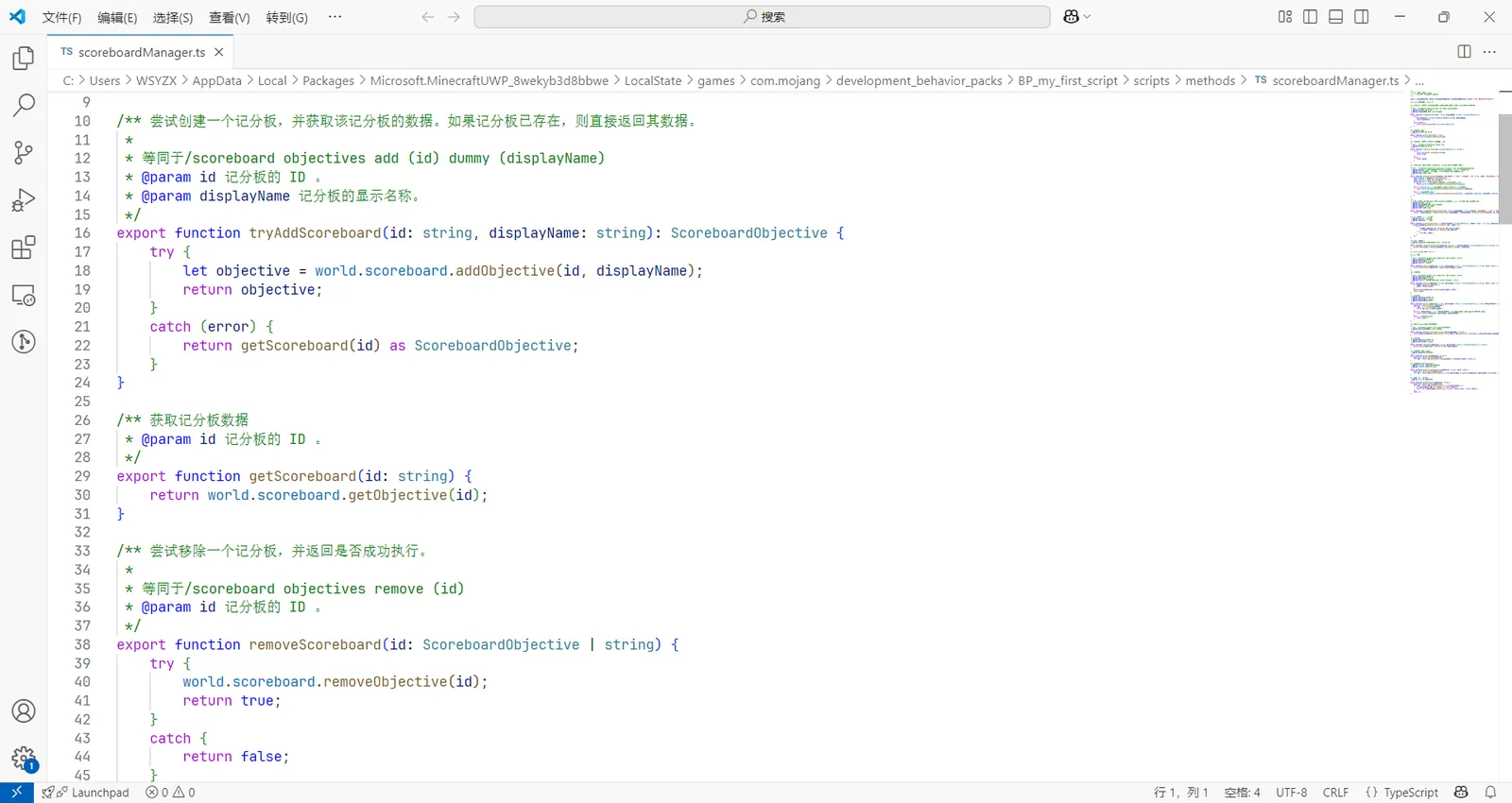Open the 编辑(E) menu
This screenshot has width=1512, height=803.
pyautogui.click(x=117, y=18)
